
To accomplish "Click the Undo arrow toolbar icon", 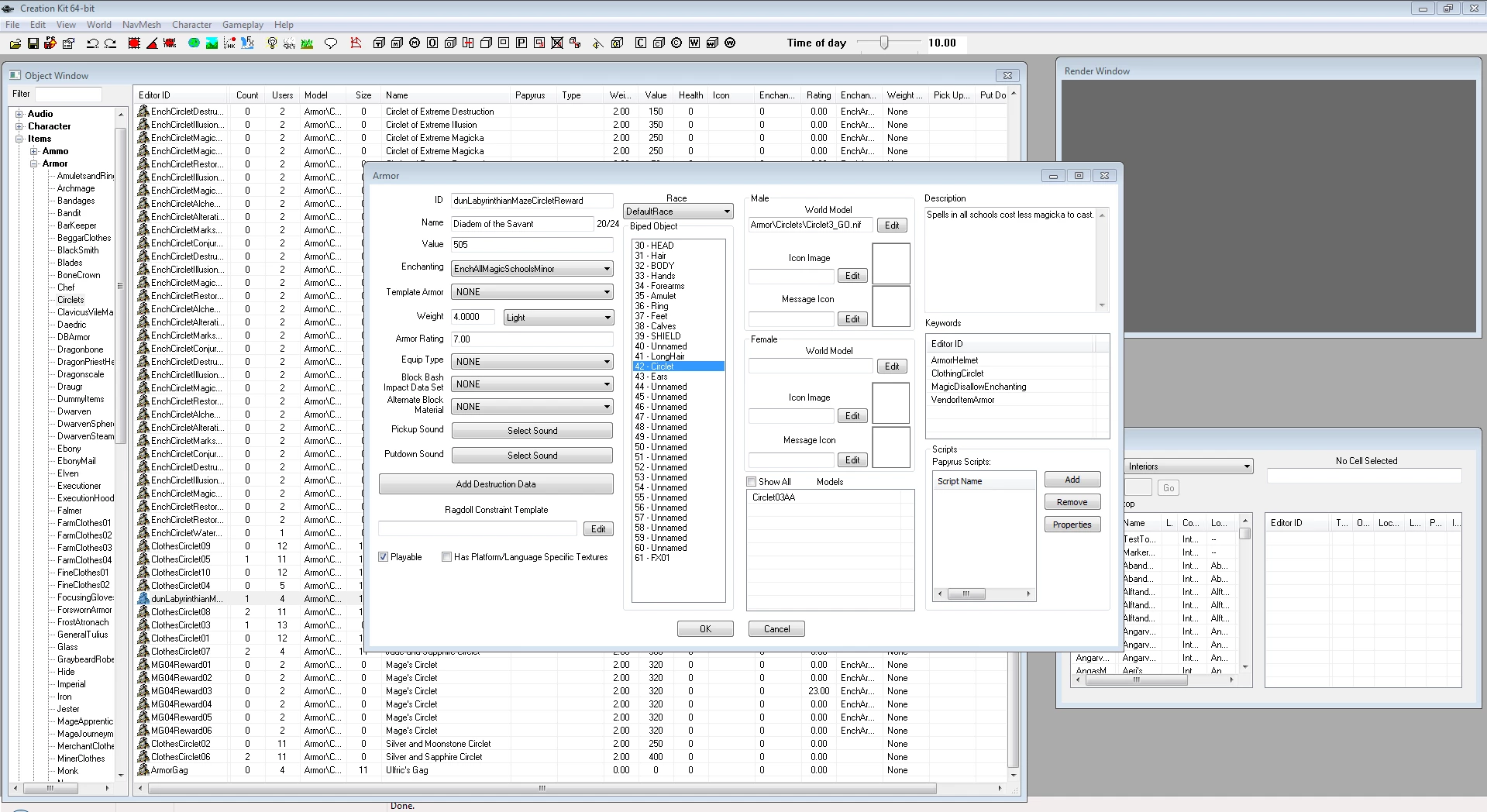I will pyautogui.click(x=92, y=43).
